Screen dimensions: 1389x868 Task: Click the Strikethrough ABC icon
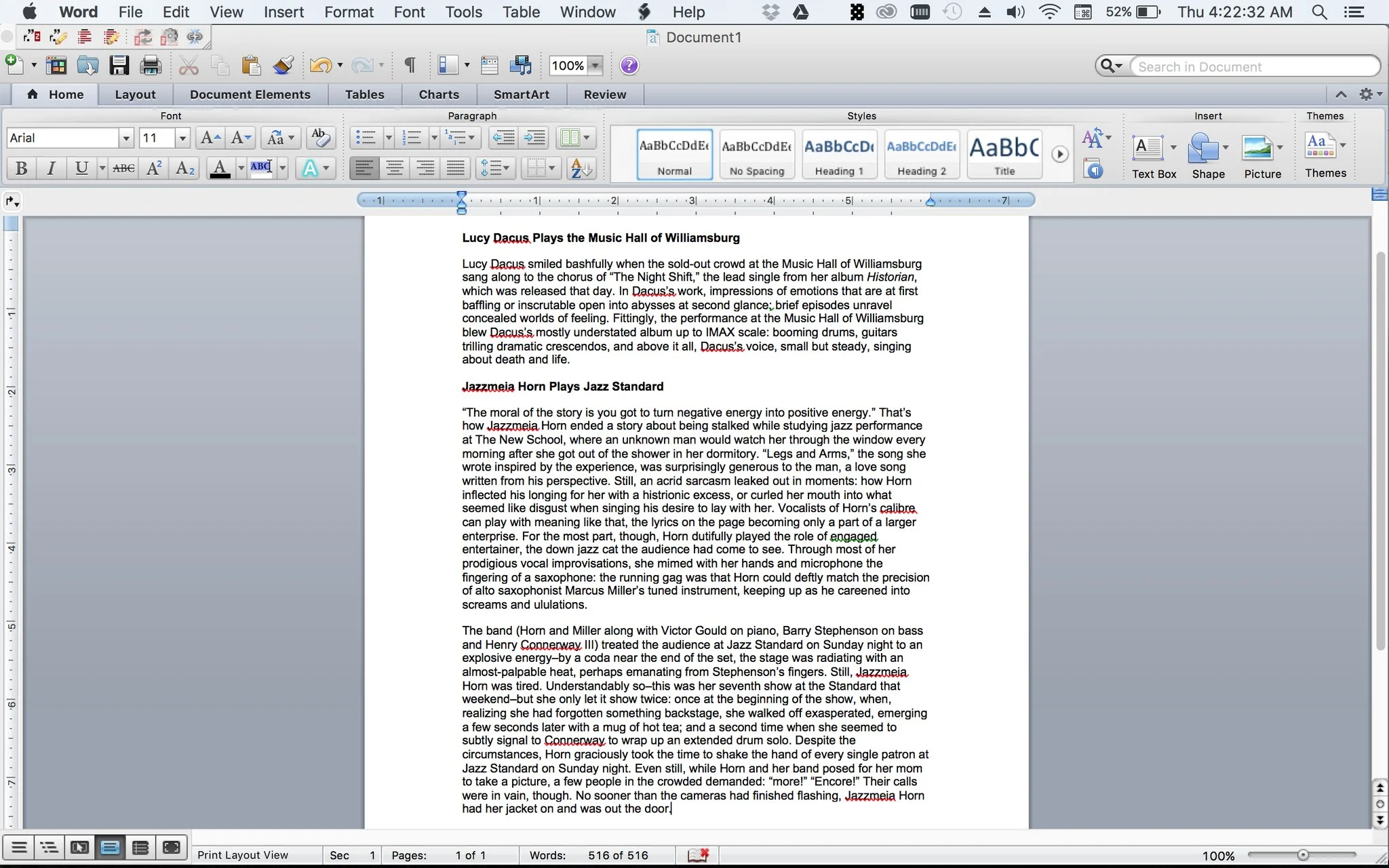123,167
